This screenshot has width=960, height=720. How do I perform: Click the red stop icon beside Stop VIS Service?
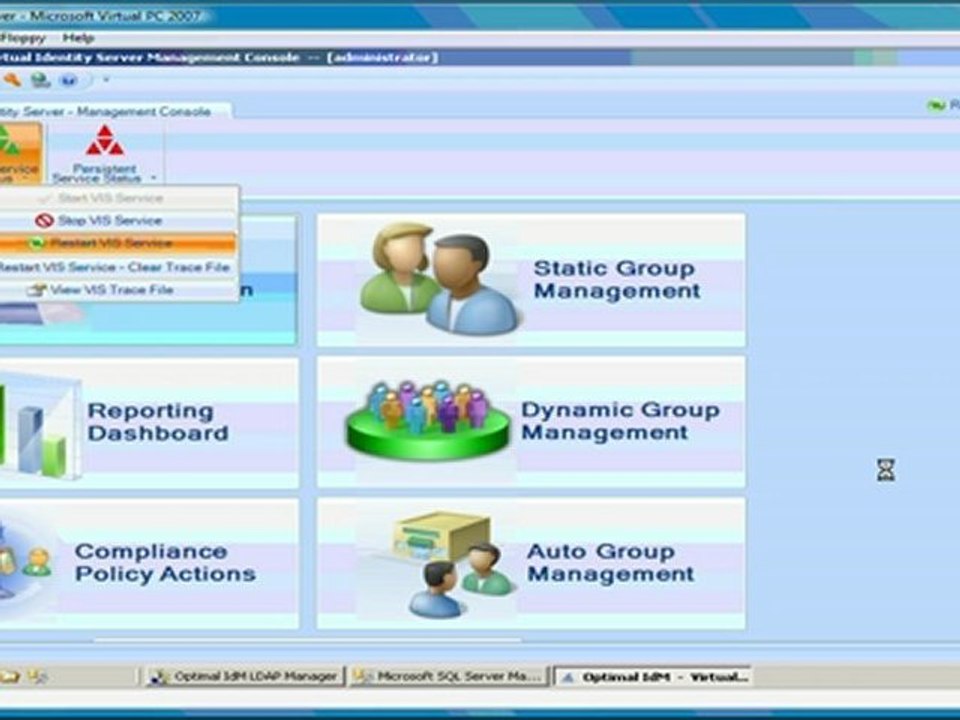click(44, 220)
